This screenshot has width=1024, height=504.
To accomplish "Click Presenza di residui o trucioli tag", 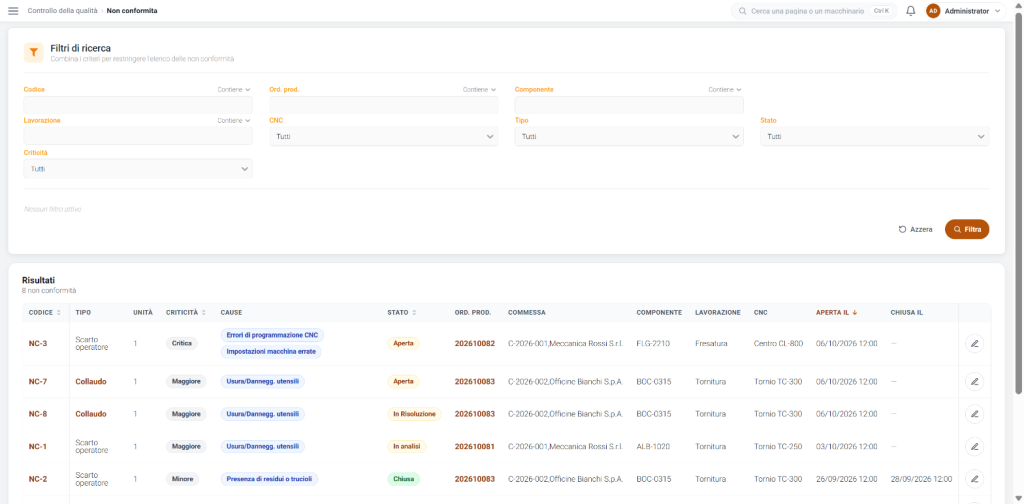I will (269, 479).
